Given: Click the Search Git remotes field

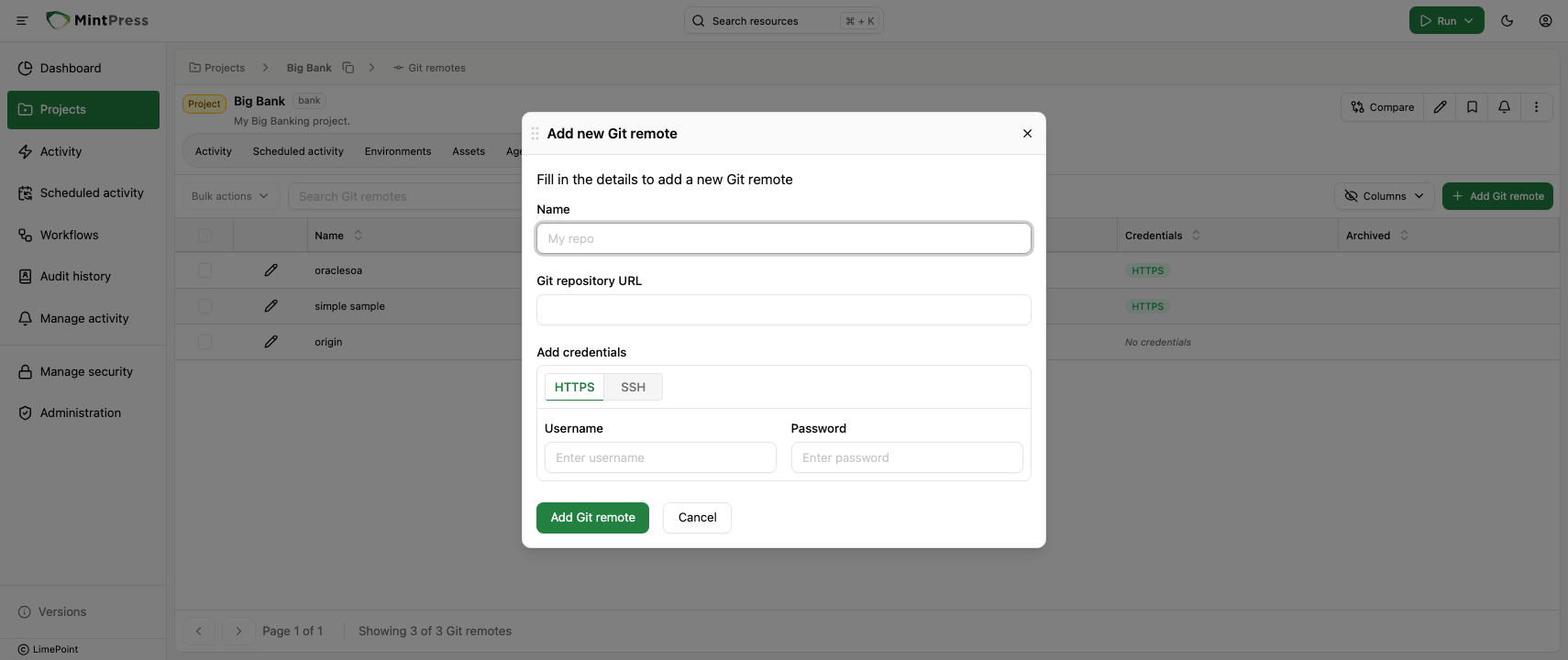Looking at the screenshot, I should pos(405,196).
